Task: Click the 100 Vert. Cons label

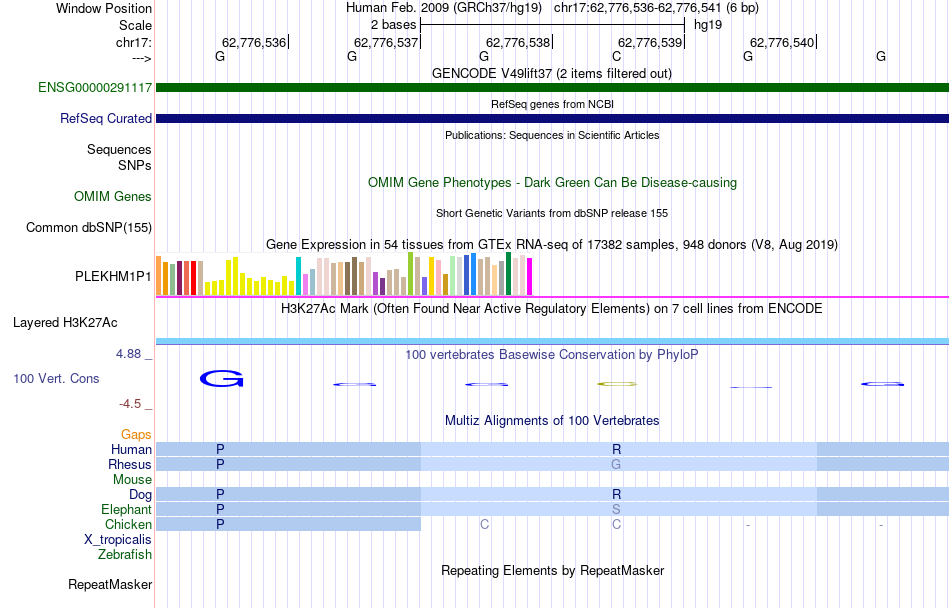Action: [x=56, y=378]
